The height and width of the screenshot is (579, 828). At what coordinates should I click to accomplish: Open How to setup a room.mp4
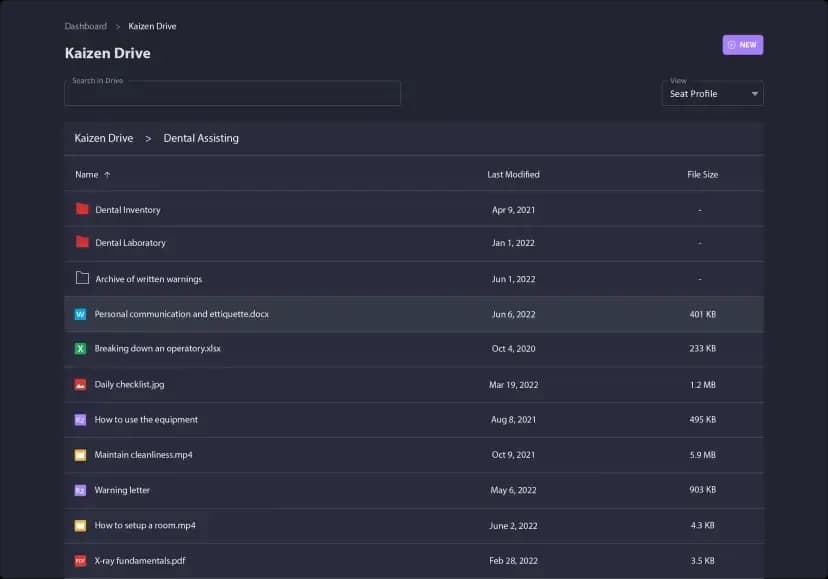tap(145, 525)
